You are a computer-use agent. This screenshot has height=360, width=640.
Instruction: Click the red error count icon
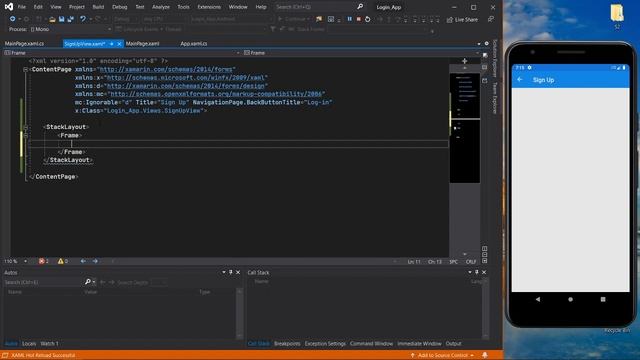coord(42,261)
